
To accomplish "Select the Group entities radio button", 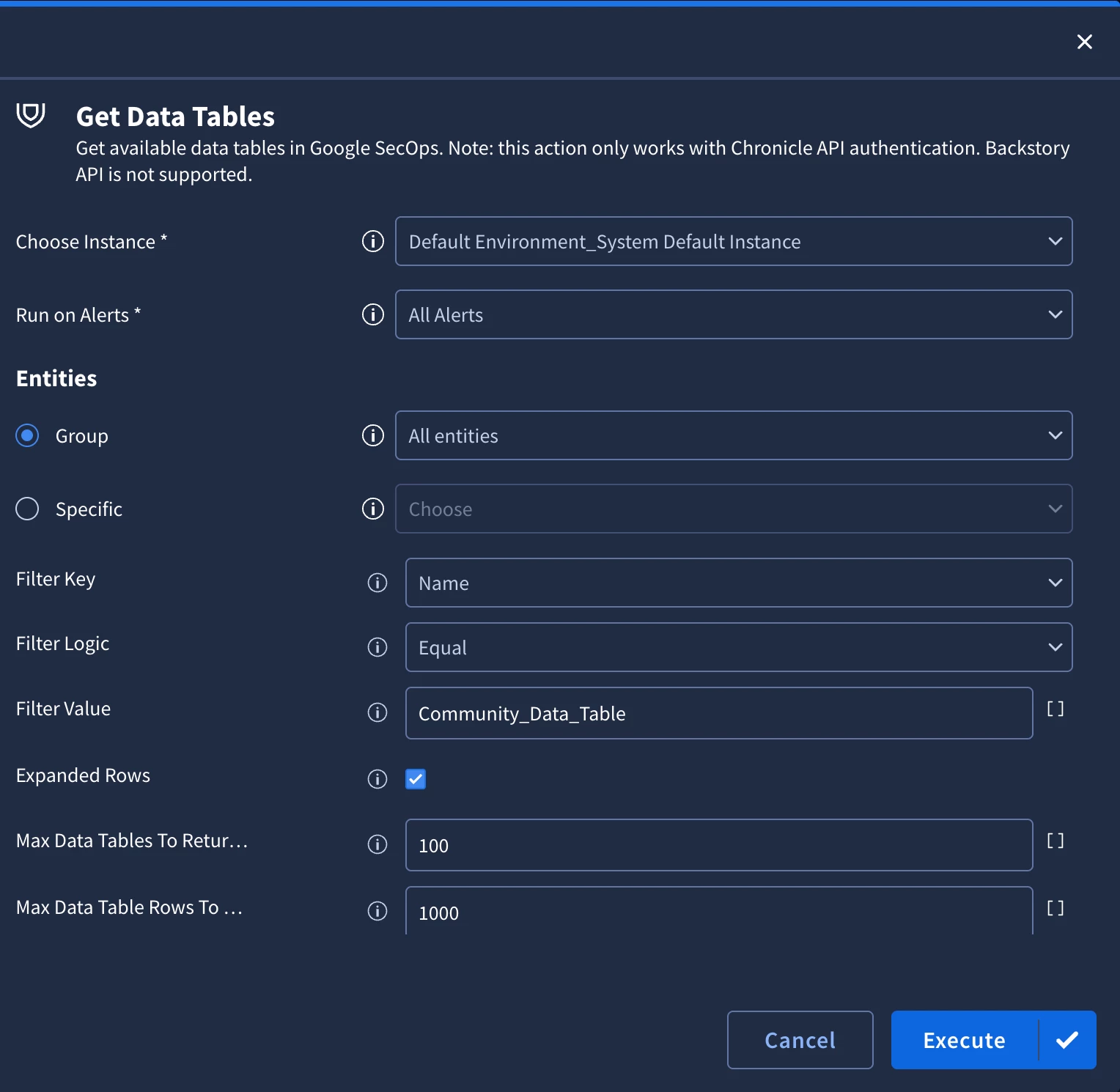I will click(x=27, y=435).
